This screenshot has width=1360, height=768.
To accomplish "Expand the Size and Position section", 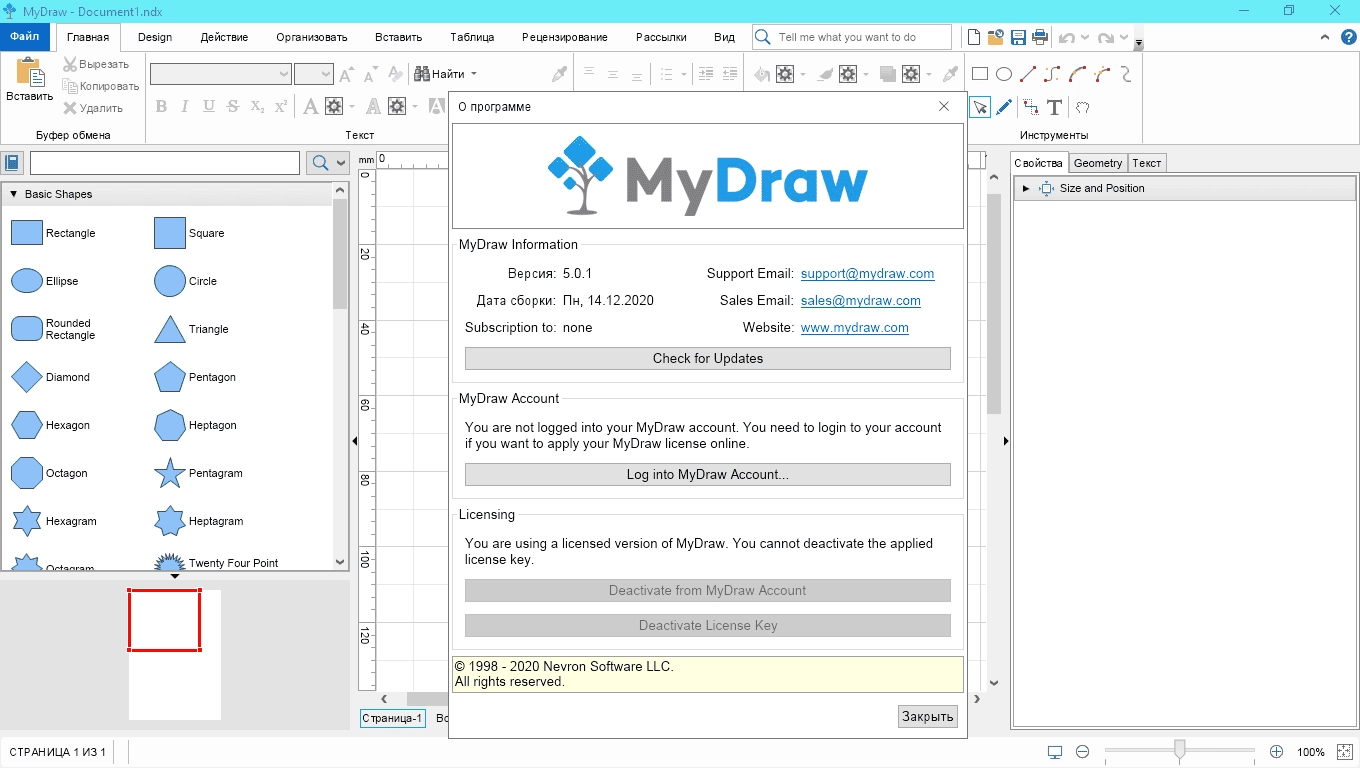I will pyautogui.click(x=1026, y=188).
